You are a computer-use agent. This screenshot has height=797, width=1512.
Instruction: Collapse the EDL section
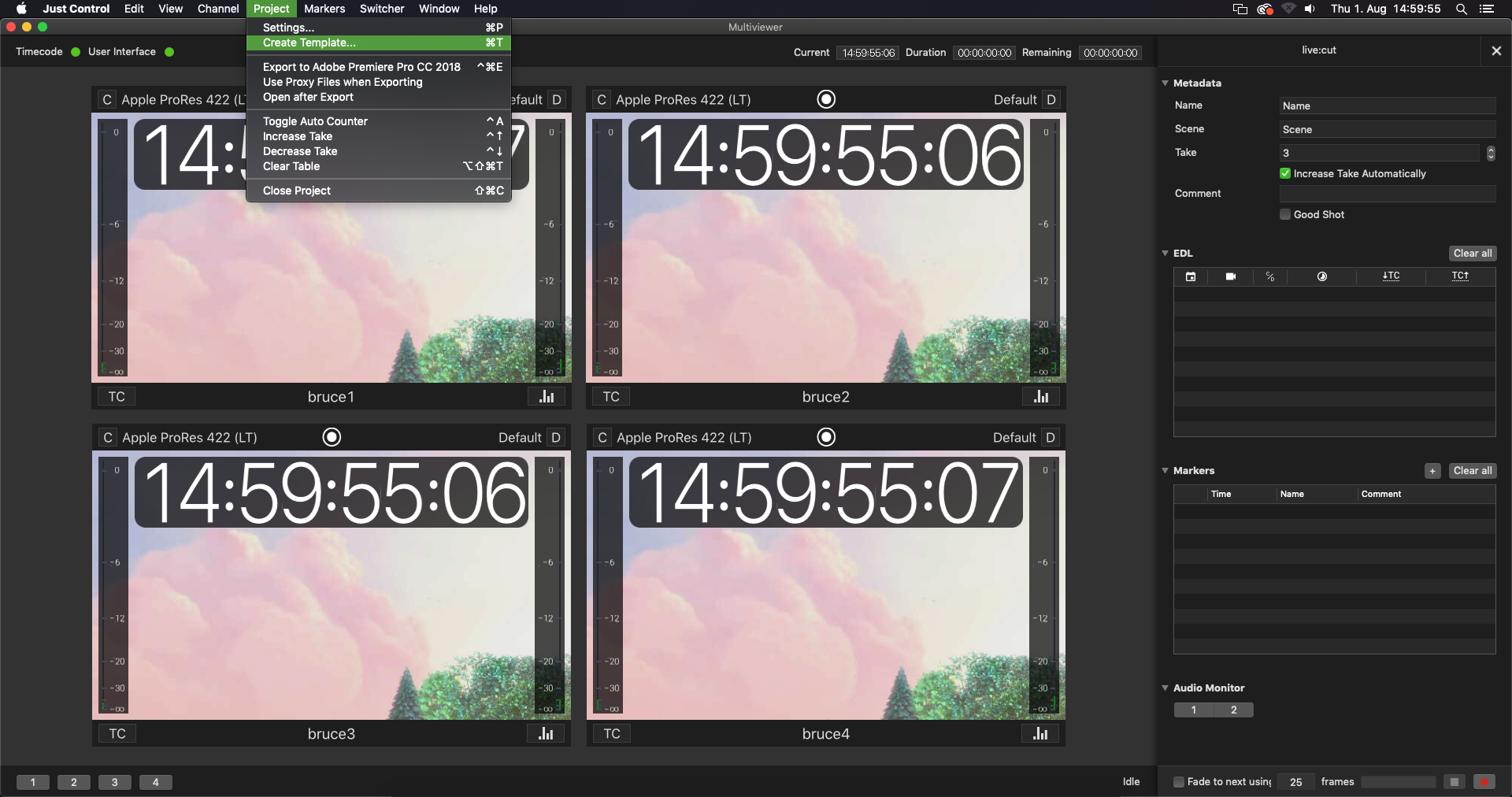[x=1165, y=253]
